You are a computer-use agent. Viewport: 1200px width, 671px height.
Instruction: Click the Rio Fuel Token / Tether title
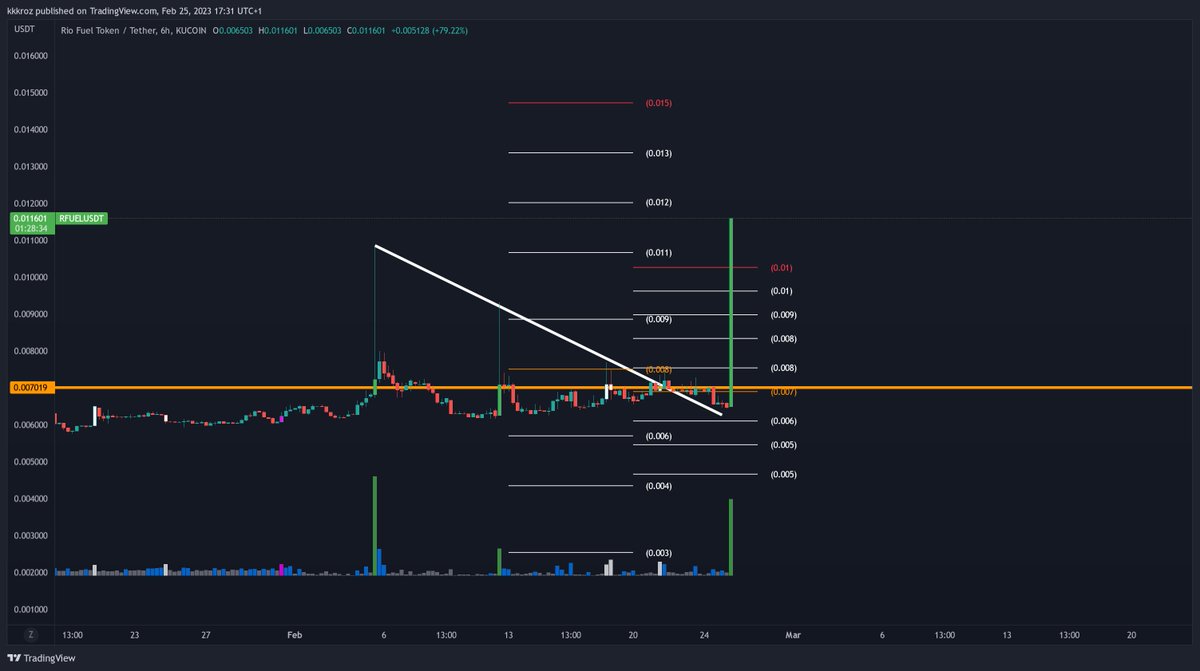coord(119,30)
